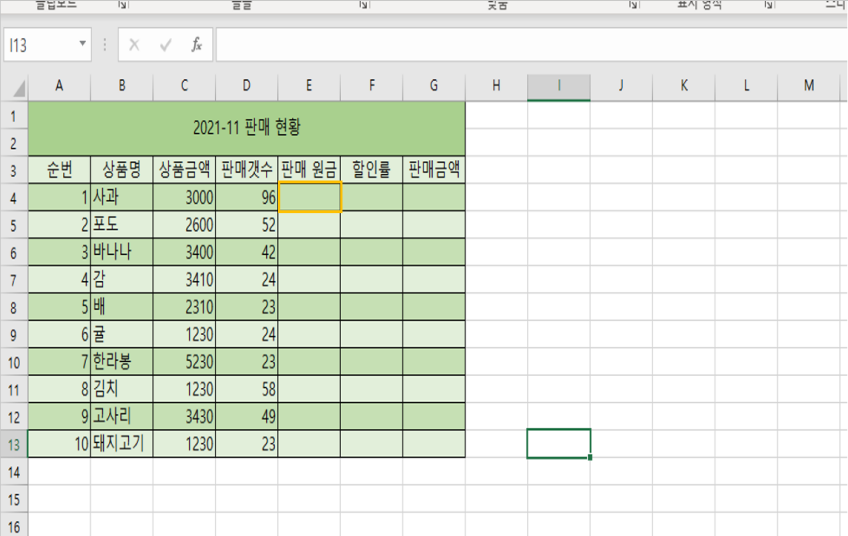Select column B header
This screenshot has width=848, height=536.
122,85
